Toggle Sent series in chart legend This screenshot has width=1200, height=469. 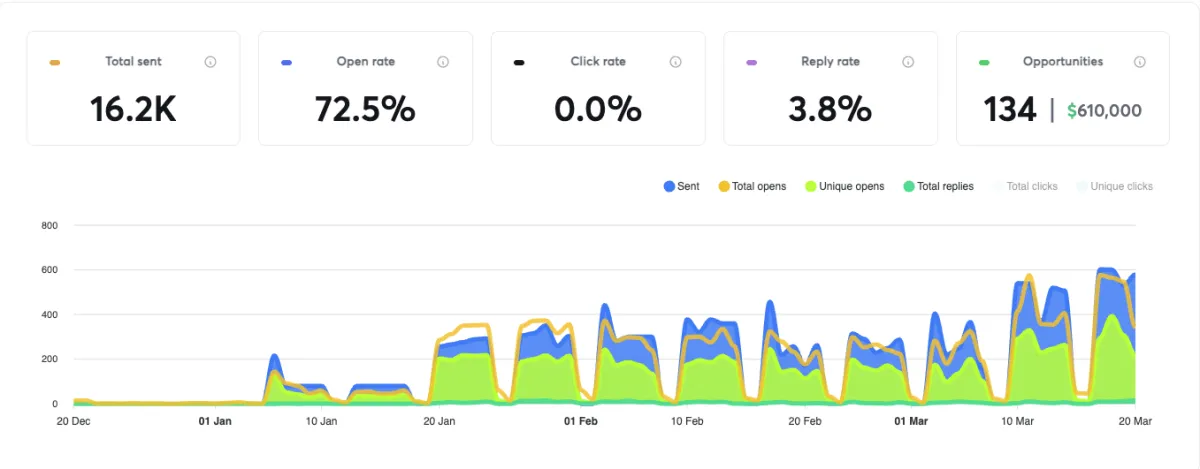click(x=681, y=186)
